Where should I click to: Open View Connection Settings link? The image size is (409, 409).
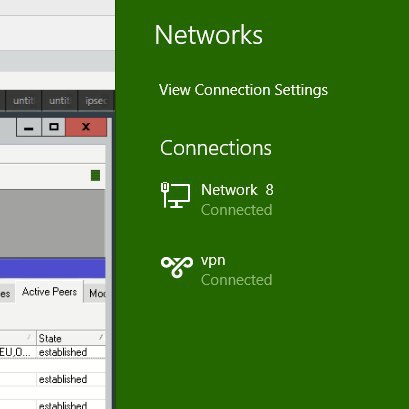[x=243, y=90]
